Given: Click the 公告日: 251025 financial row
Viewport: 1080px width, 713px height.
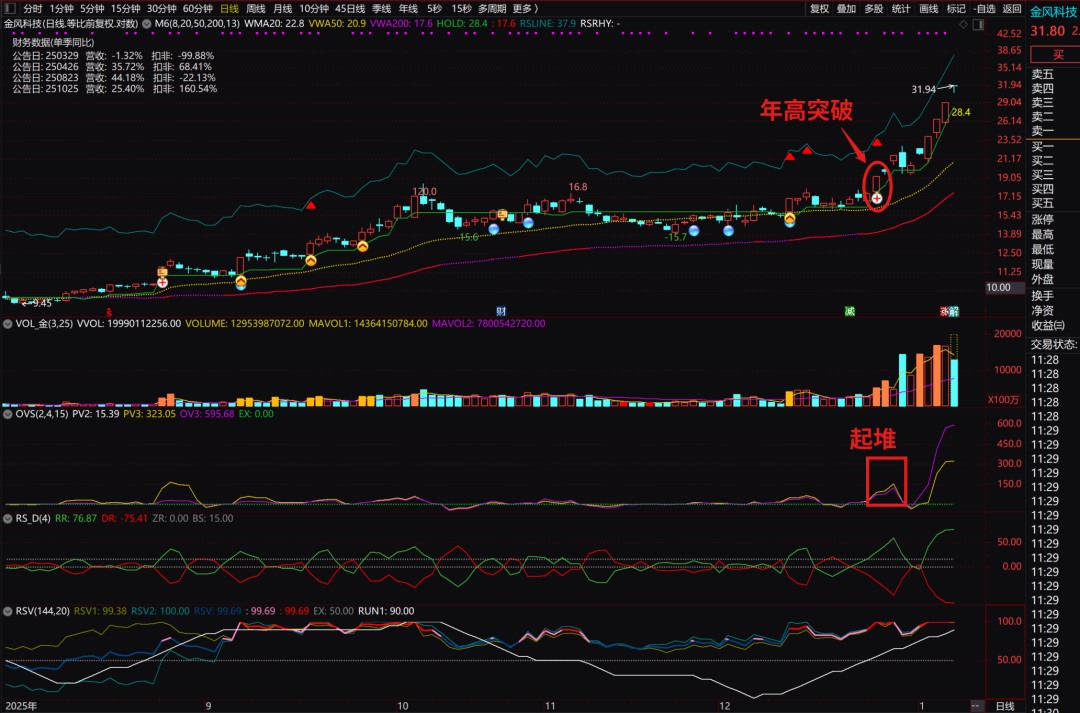Looking at the screenshot, I should click(x=114, y=89).
